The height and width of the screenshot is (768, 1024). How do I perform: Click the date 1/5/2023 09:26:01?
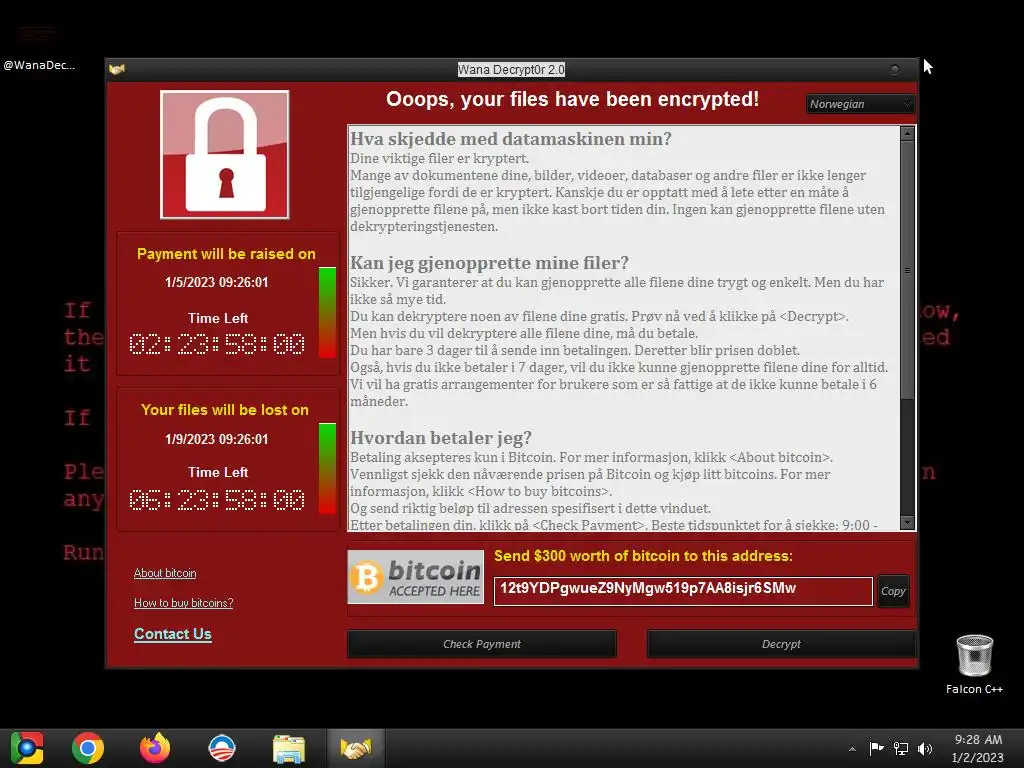tap(216, 282)
